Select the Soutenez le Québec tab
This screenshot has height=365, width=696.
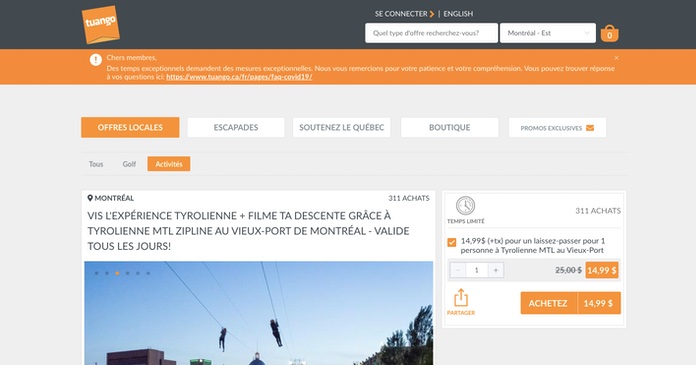[x=341, y=127]
